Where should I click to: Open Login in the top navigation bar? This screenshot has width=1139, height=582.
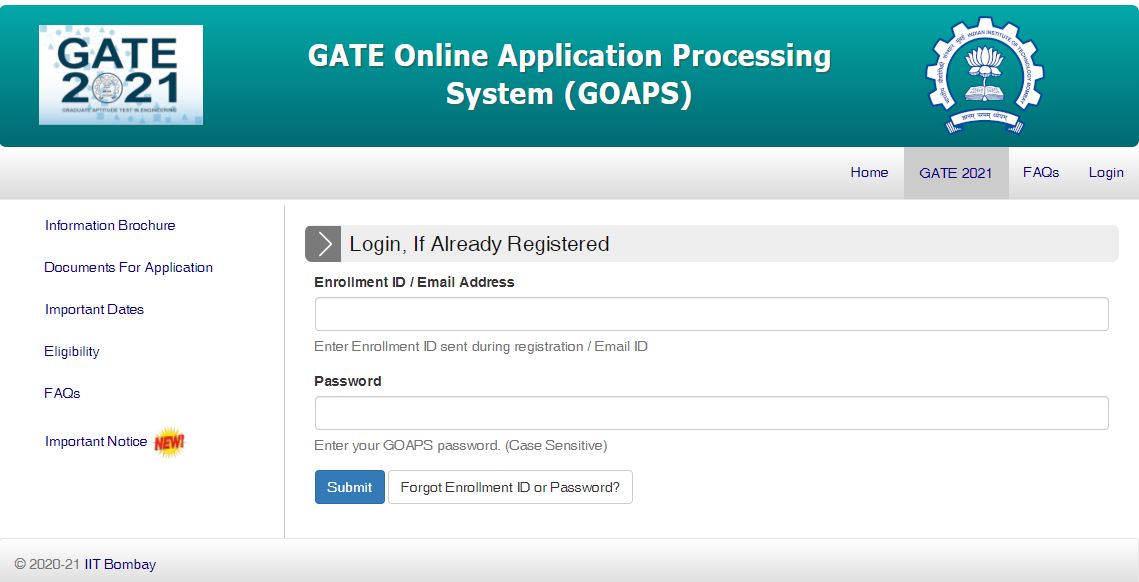tap(1106, 173)
